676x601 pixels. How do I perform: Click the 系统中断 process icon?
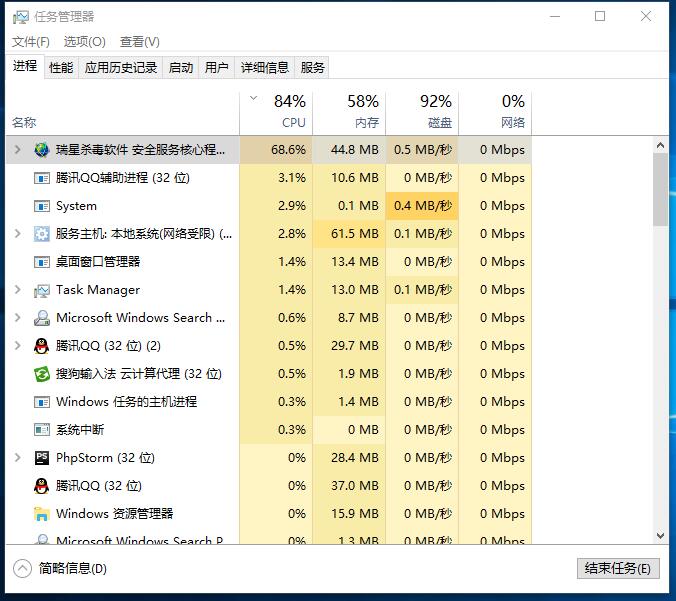tap(42, 430)
